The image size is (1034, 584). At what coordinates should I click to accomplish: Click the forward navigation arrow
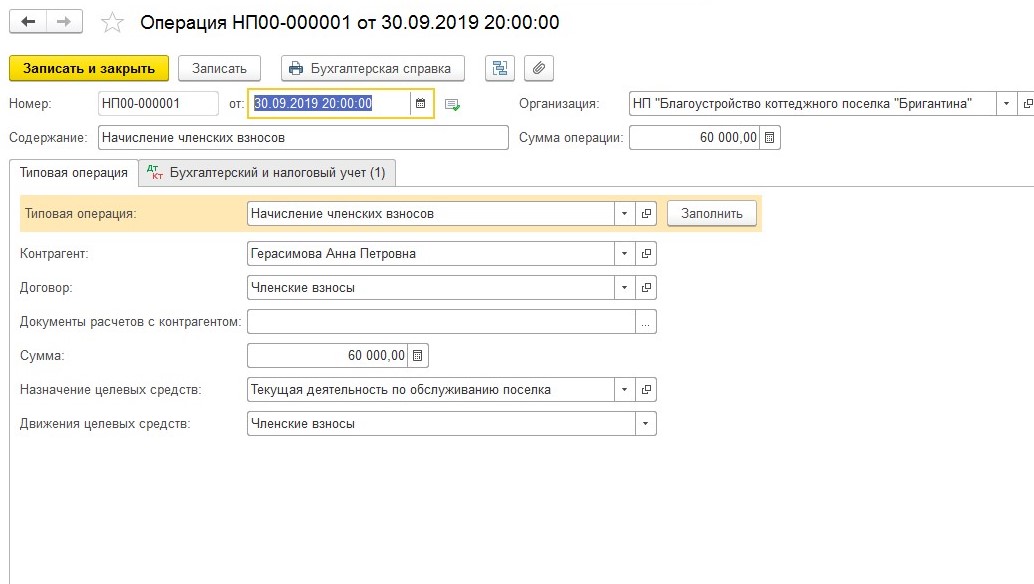tap(64, 22)
